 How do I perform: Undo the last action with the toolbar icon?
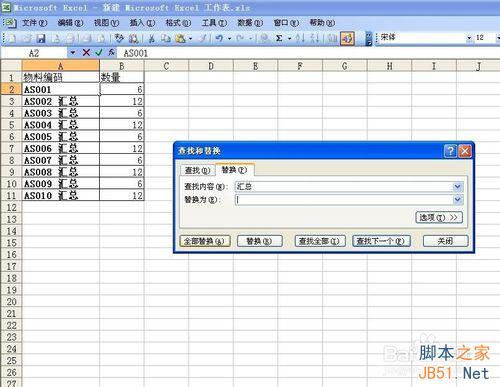(219, 38)
